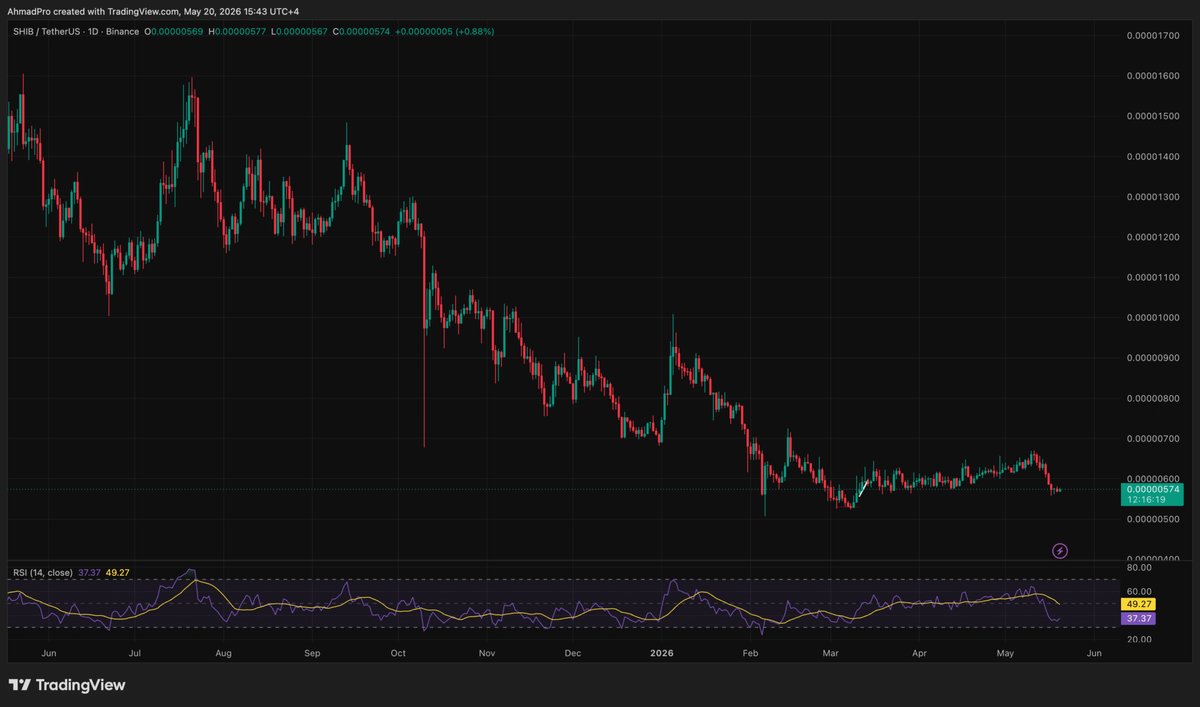The width and height of the screenshot is (1200, 707).
Task: Click the purple 37.37 value in RSI legend
Action: click(91, 572)
